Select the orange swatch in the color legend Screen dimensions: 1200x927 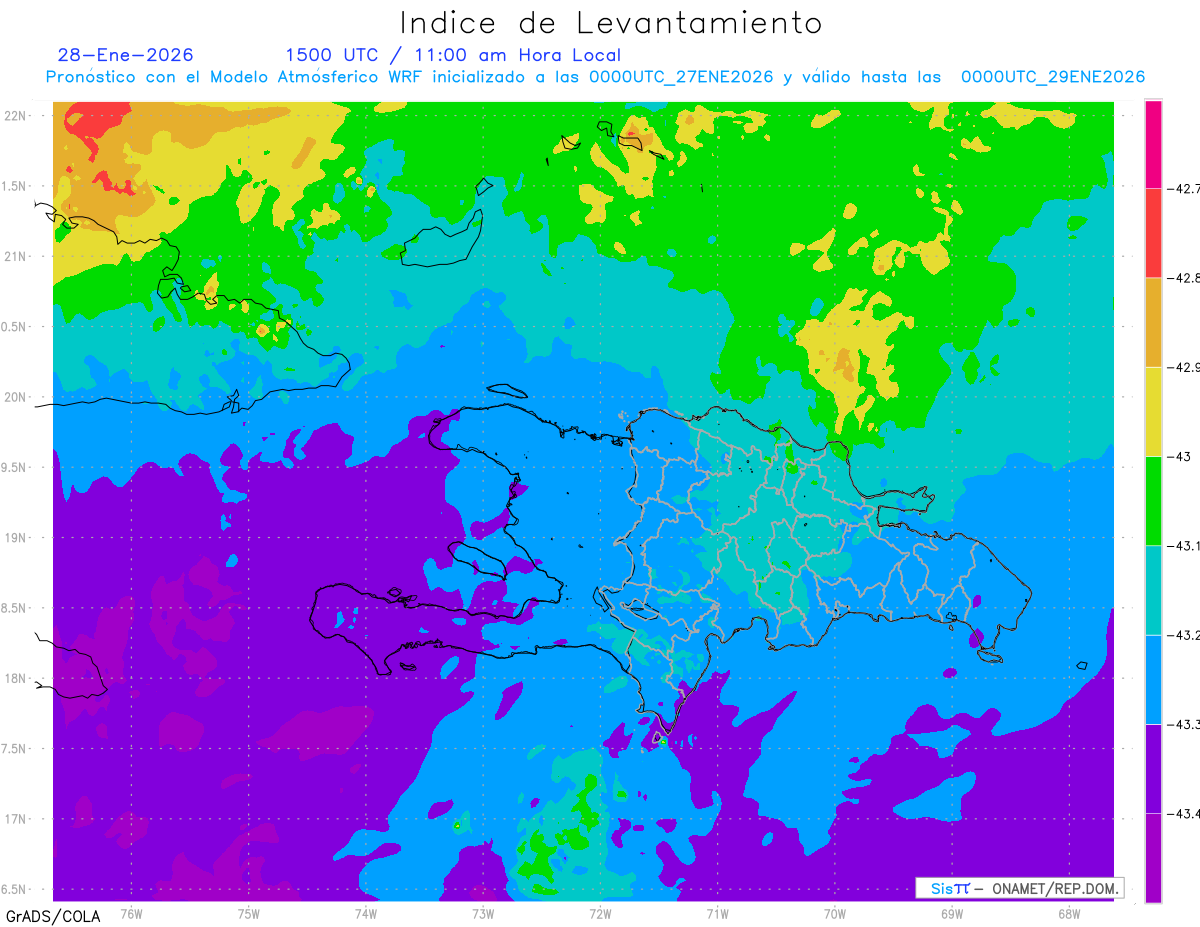(x=1153, y=322)
